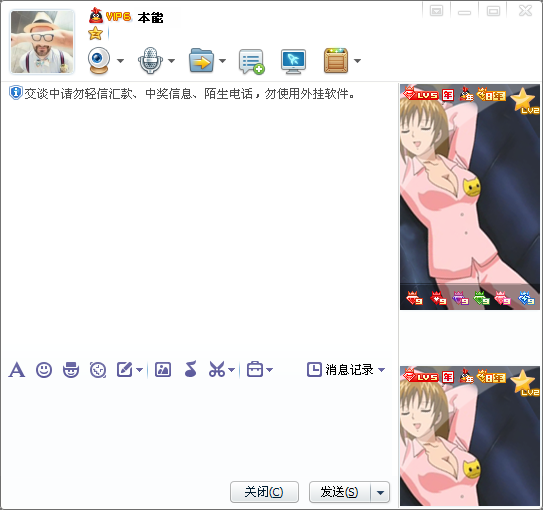The image size is (543, 510).
Task: Capture screenshot with scissors icon
Action: pos(217,369)
